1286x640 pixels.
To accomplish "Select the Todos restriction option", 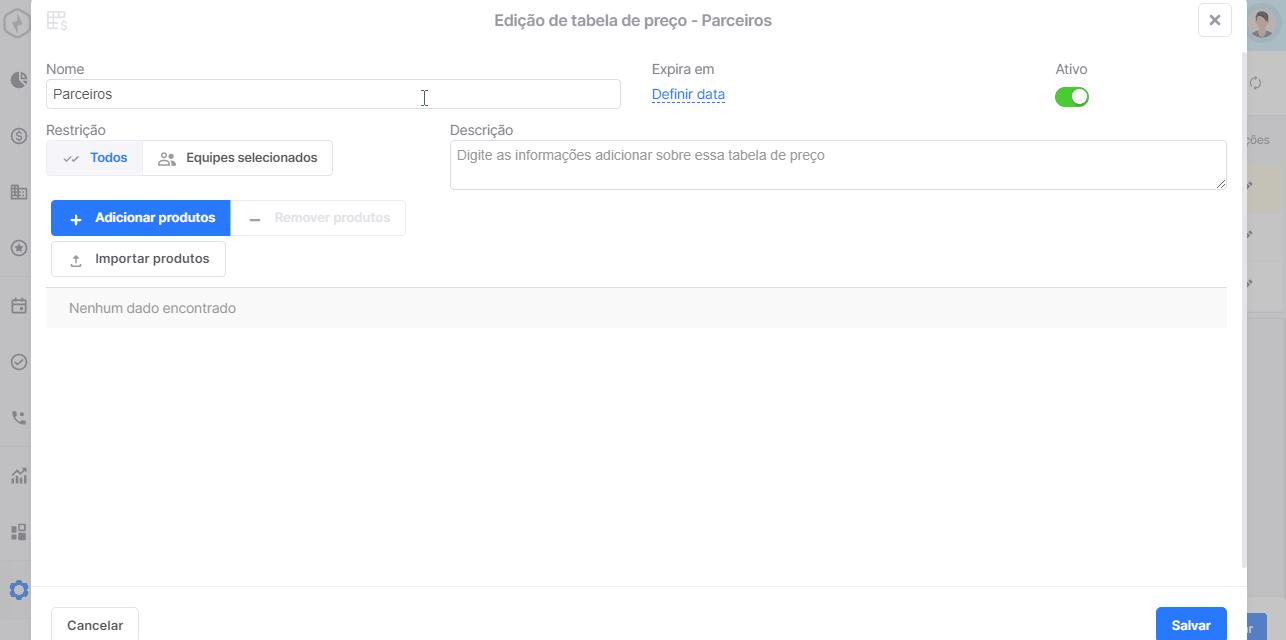I will point(95,158).
